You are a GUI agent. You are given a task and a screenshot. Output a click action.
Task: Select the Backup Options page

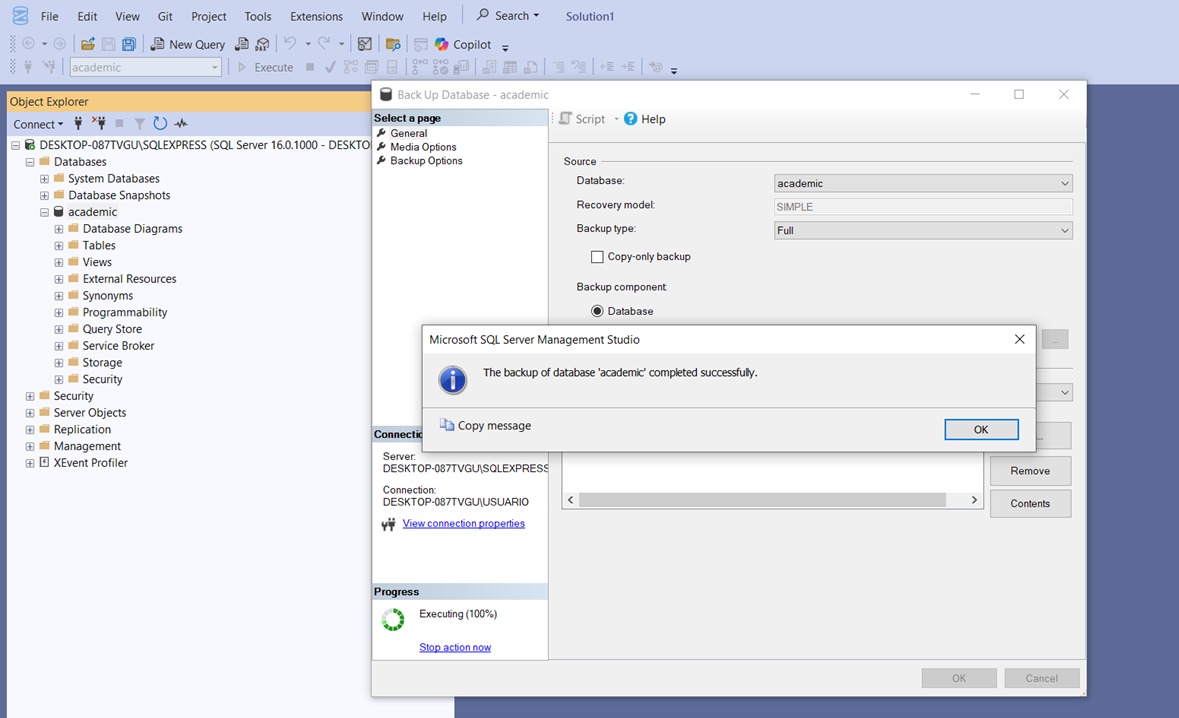click(x=426, y=161)
